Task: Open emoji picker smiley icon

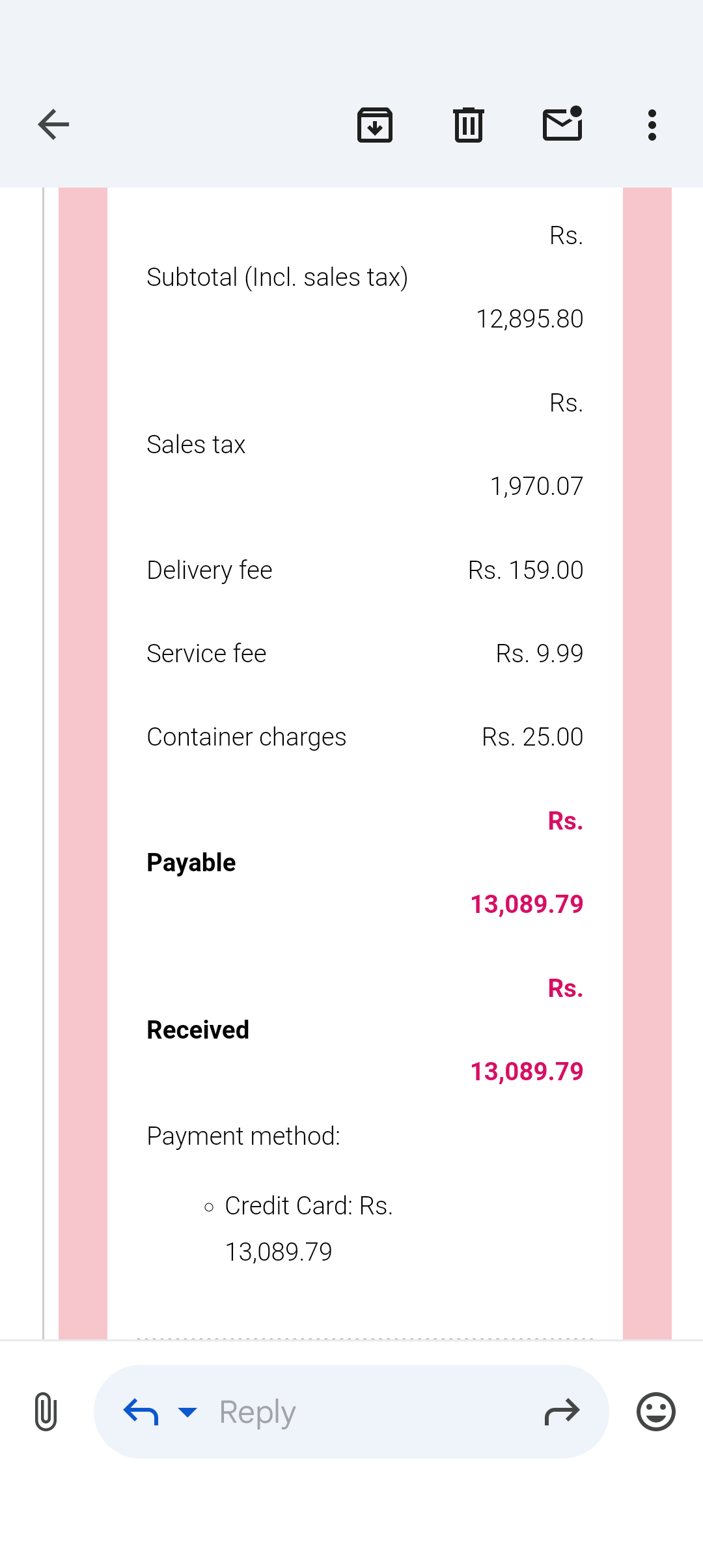Action: (x=656, y=1412)
